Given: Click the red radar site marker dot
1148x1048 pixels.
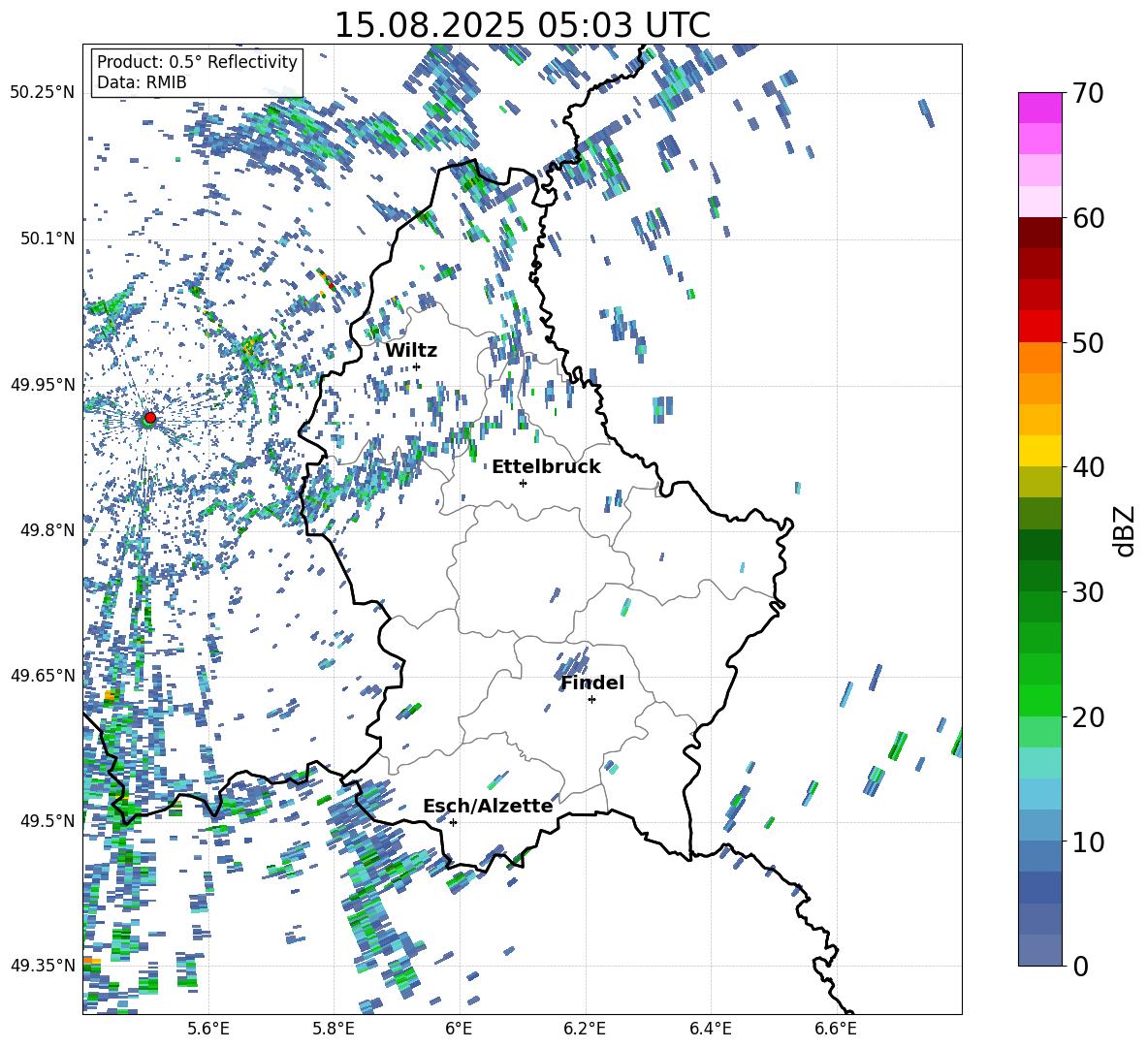Looking at the screenshot, I should coord(150,417).
